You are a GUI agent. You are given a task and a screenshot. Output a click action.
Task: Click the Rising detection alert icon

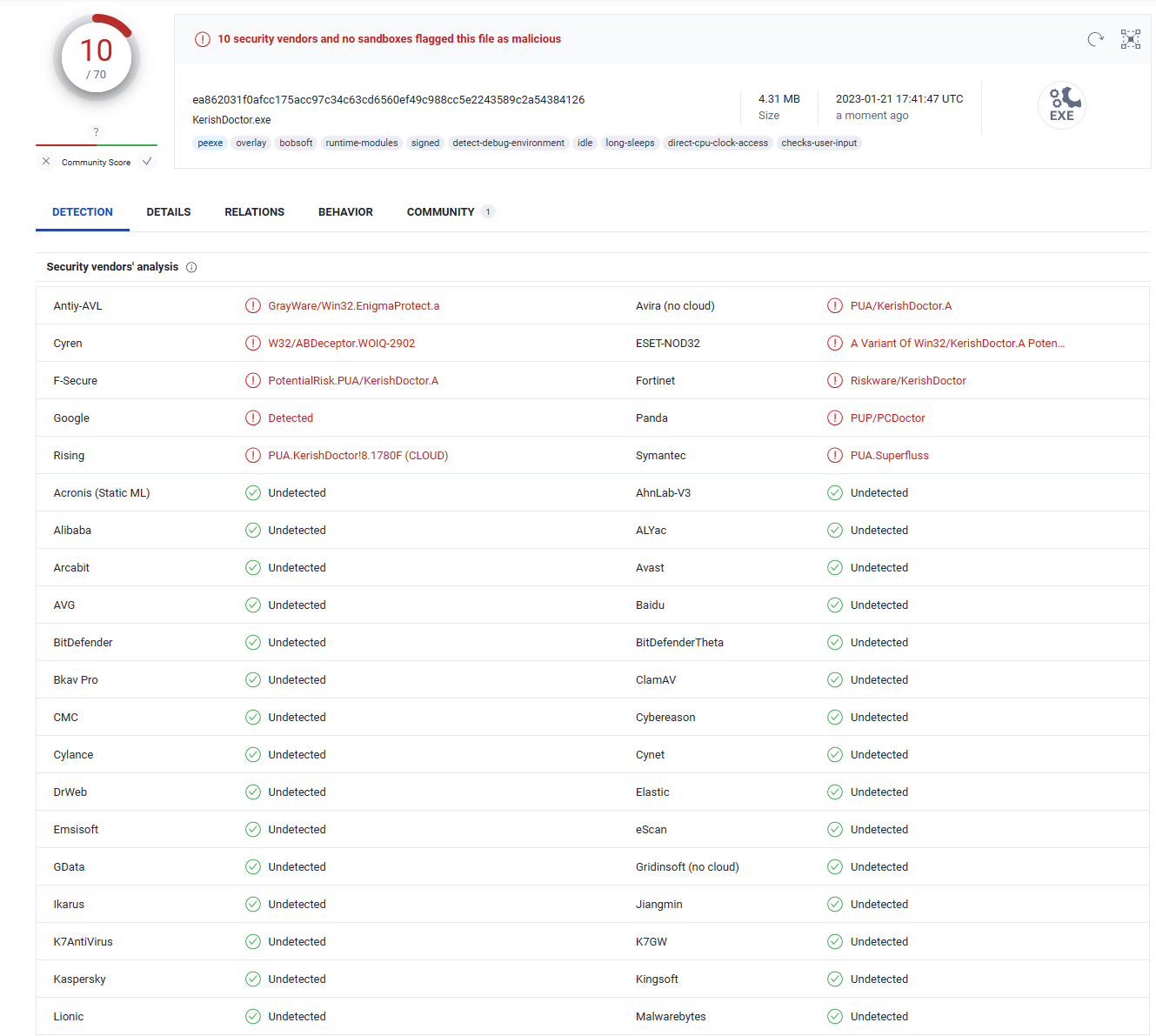tap(253, 456)
